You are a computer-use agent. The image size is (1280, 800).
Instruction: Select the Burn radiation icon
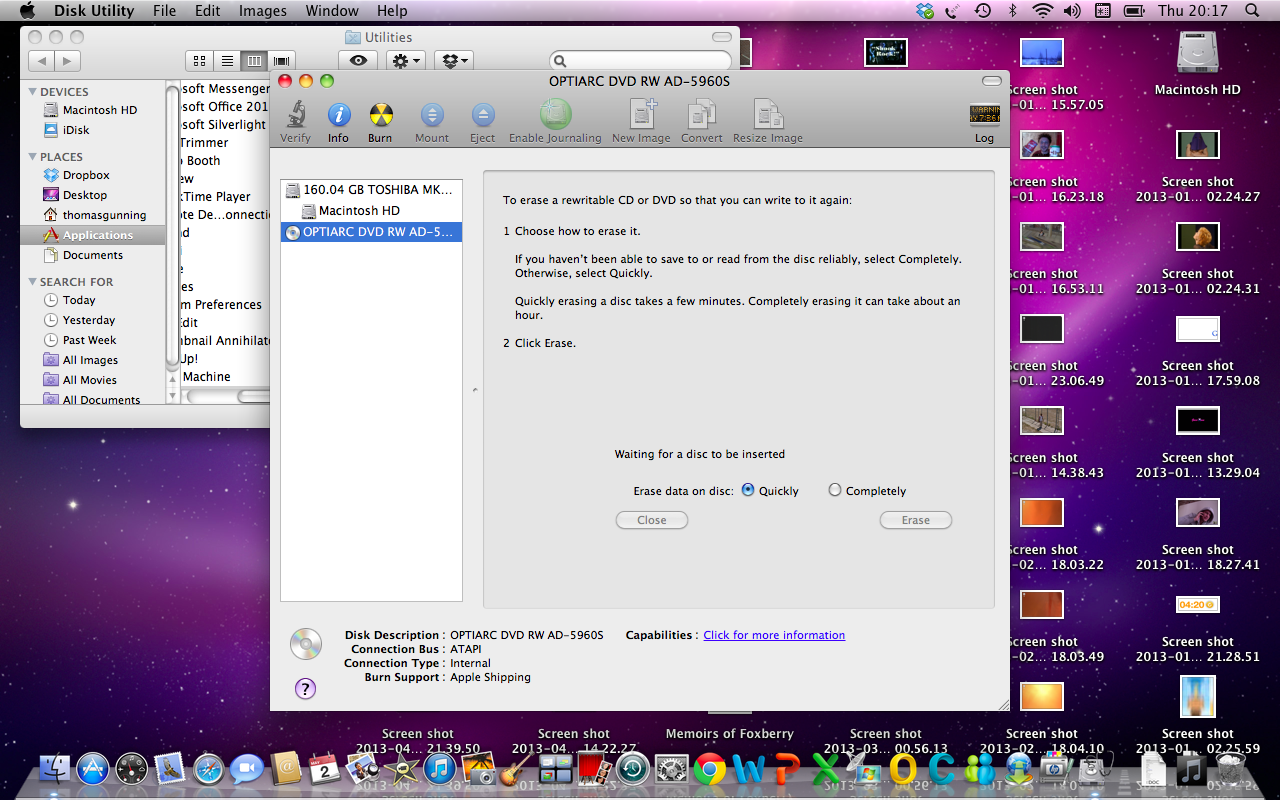pyautogui.click(x=380, y=114)
